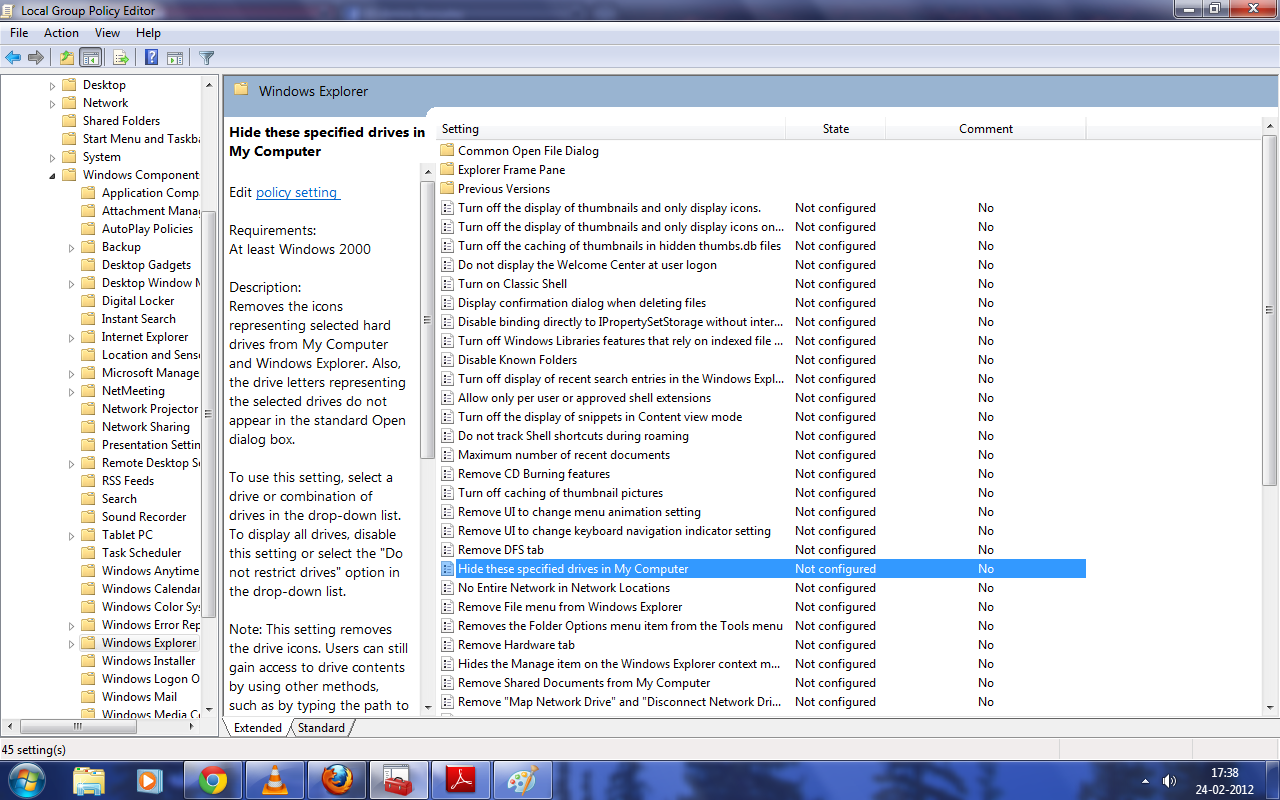The height and width of the screenshot is (800, 1280).
Task: Toggle the Show/Hide Console Tree toolbar icon
Action: point(90,58)
